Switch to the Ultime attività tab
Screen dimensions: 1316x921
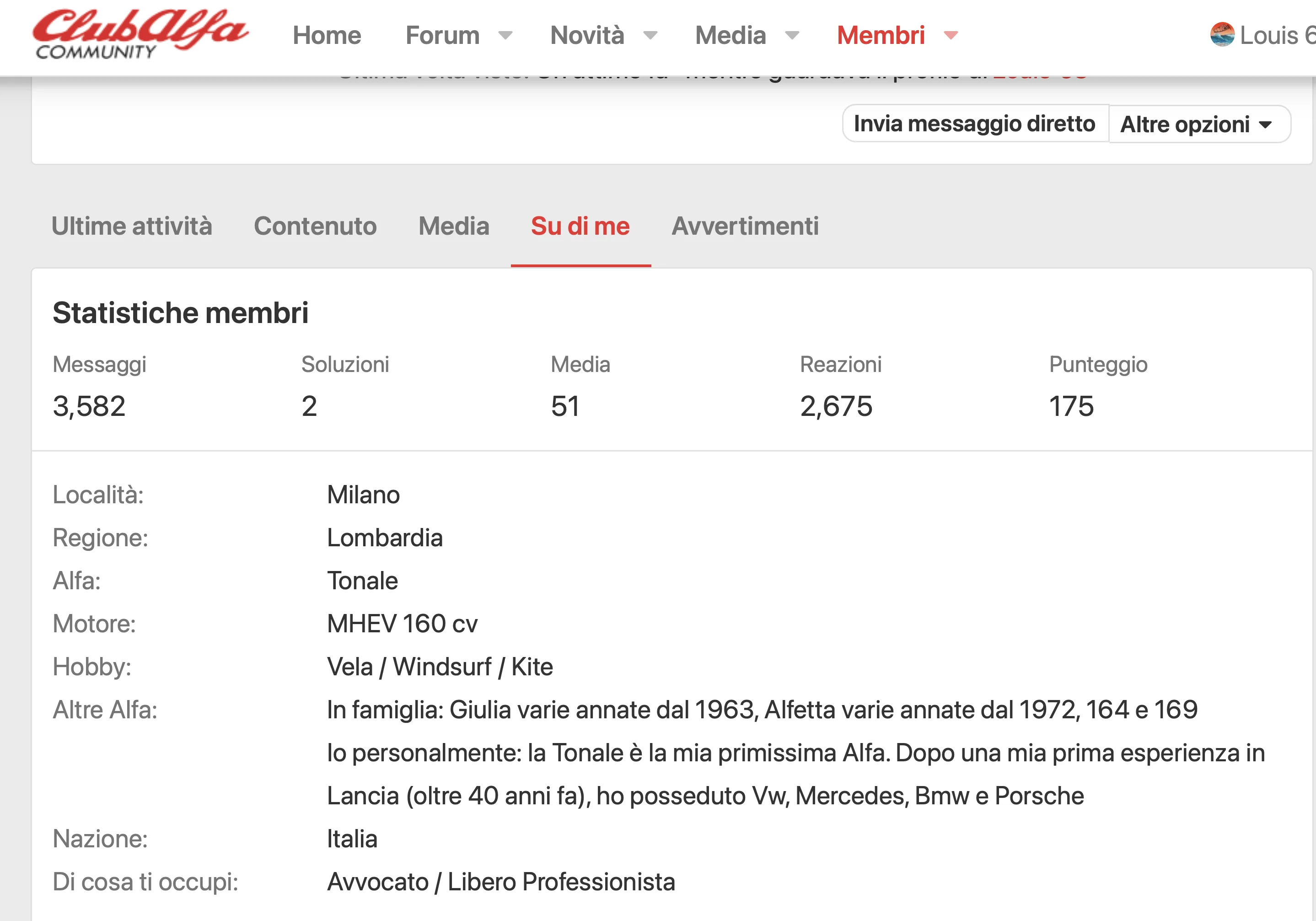(132, 226)
